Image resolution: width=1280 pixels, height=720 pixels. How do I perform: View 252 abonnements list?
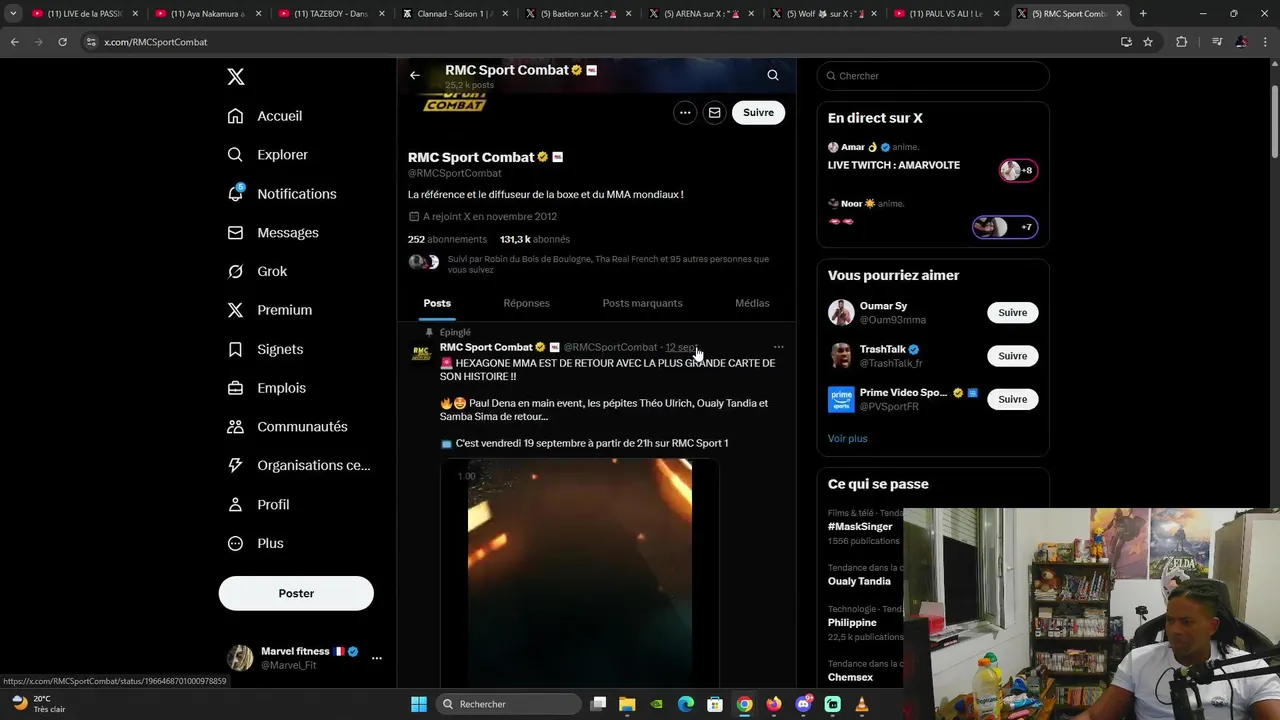[447, 239]
